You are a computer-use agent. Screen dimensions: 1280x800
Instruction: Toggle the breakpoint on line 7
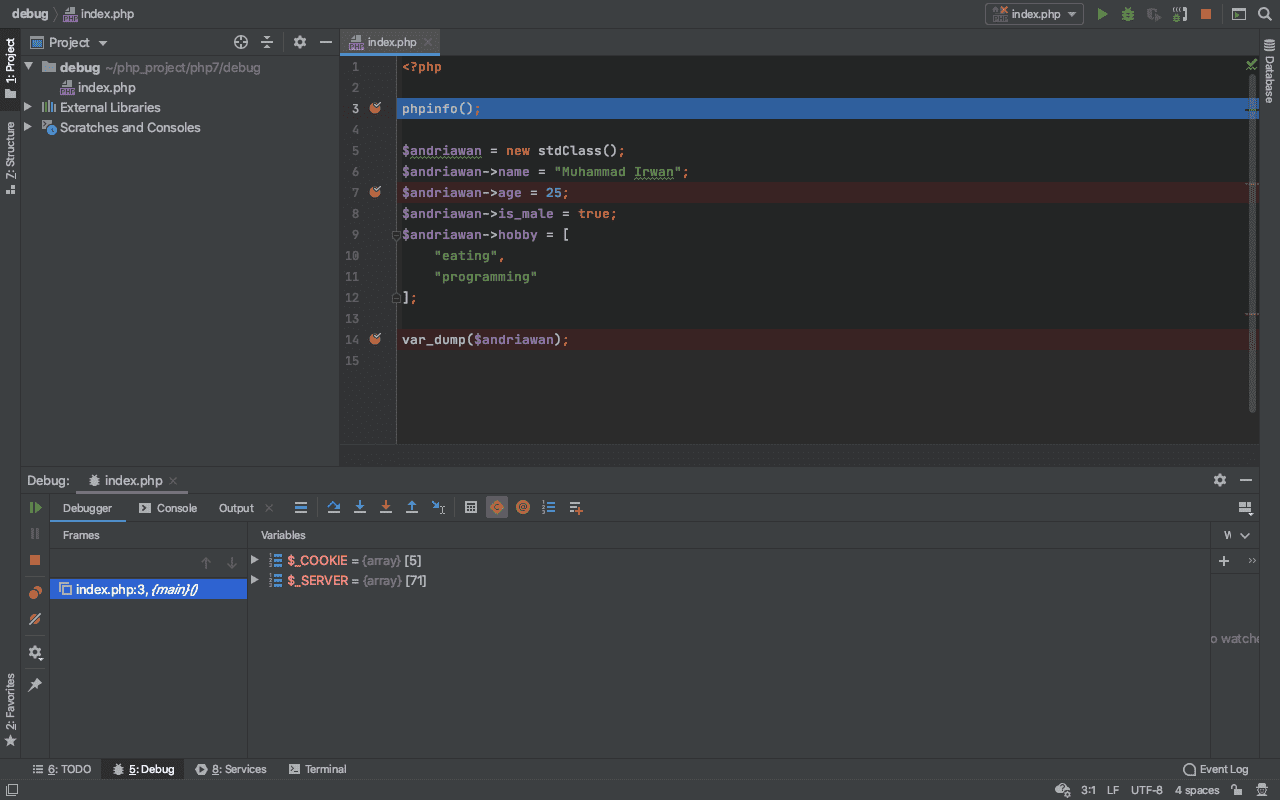coord(375,192)
